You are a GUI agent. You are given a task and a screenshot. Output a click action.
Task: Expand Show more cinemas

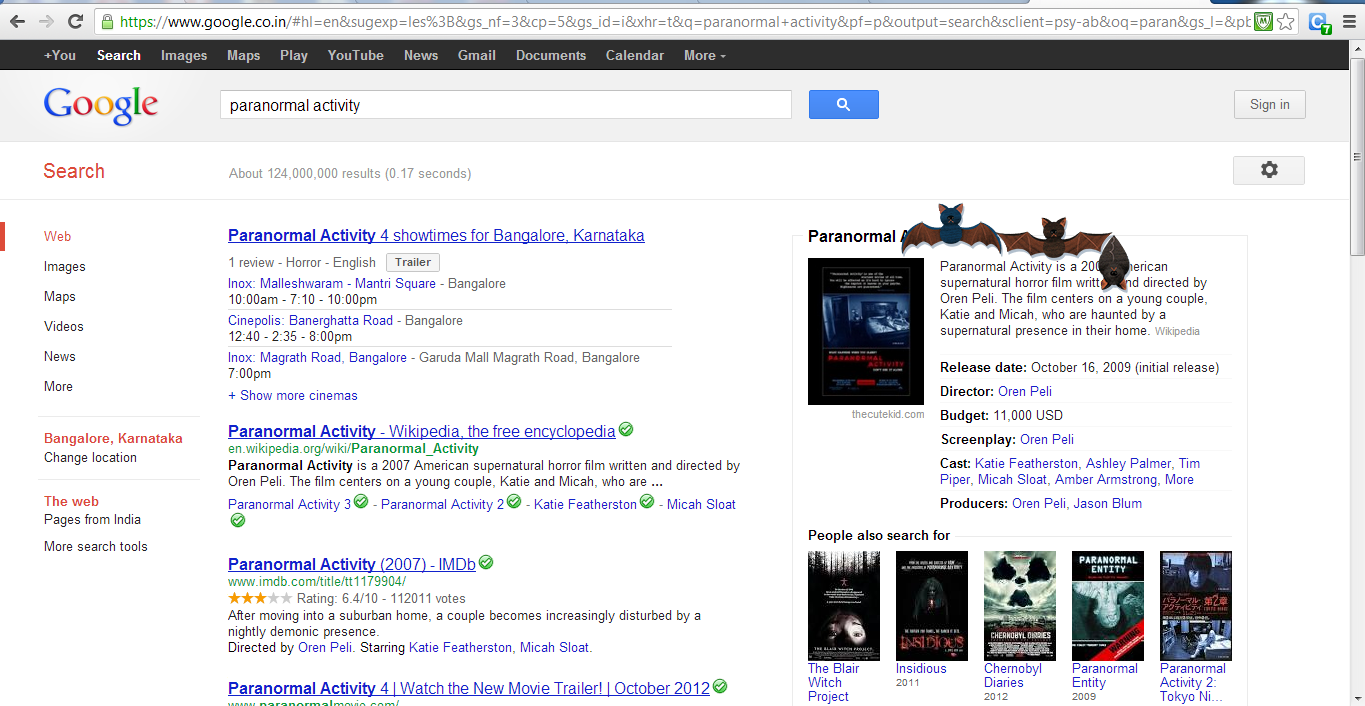293,395
